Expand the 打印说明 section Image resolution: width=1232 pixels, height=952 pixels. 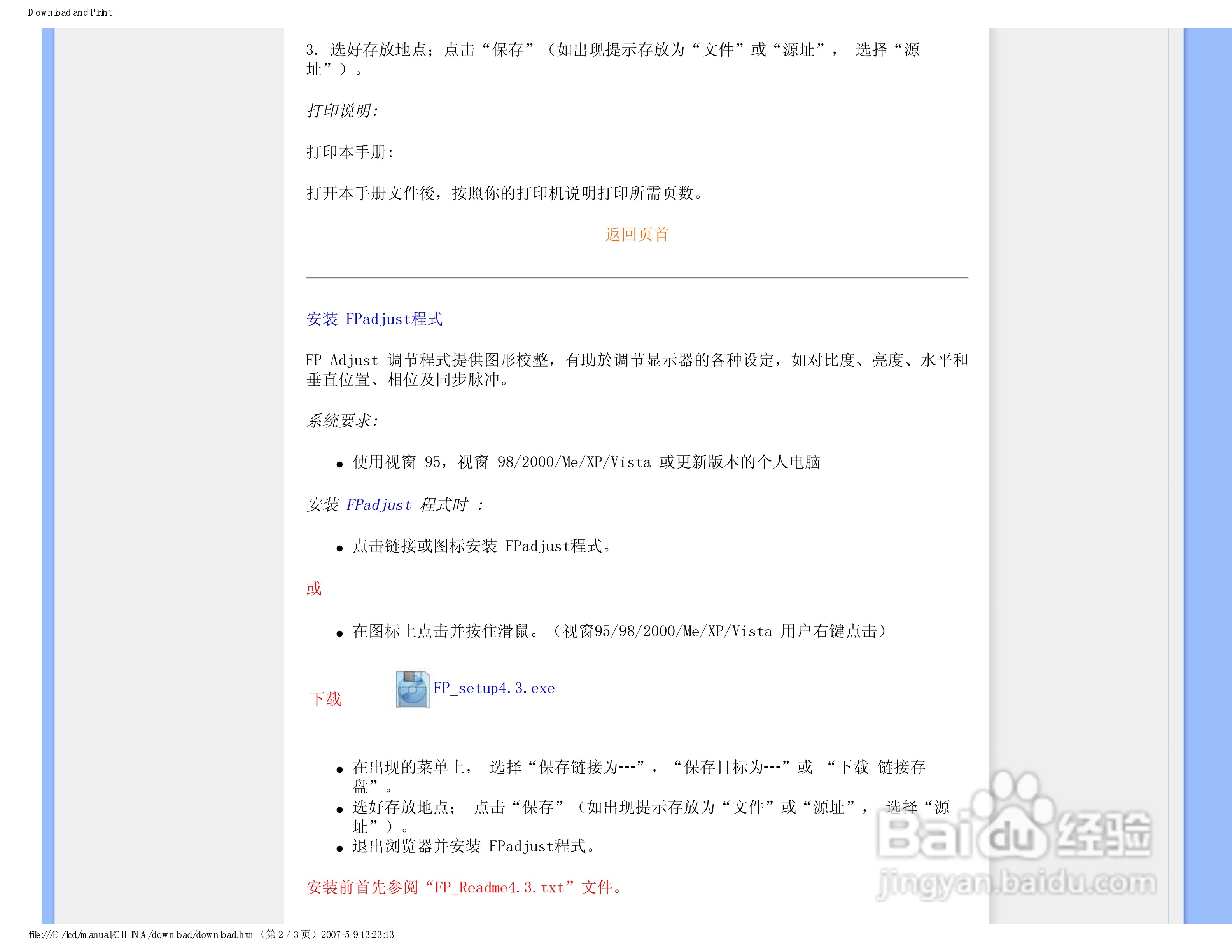tap(342, 110)
